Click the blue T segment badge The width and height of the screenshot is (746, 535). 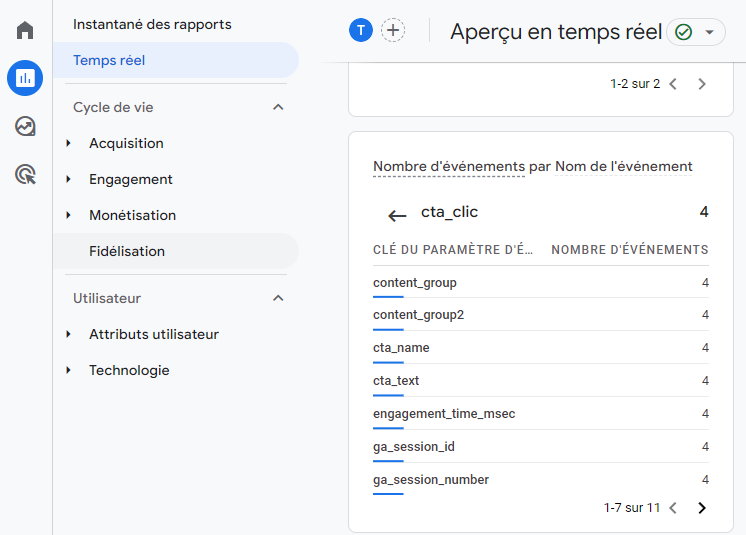pyautogui.click(x=360, y=31)
